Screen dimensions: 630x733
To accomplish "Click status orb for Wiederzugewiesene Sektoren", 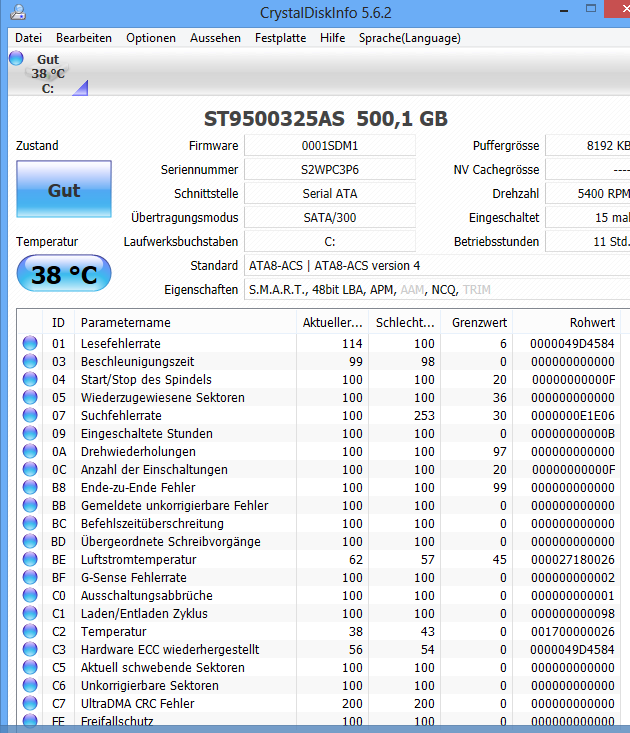I will coord(30,397).
